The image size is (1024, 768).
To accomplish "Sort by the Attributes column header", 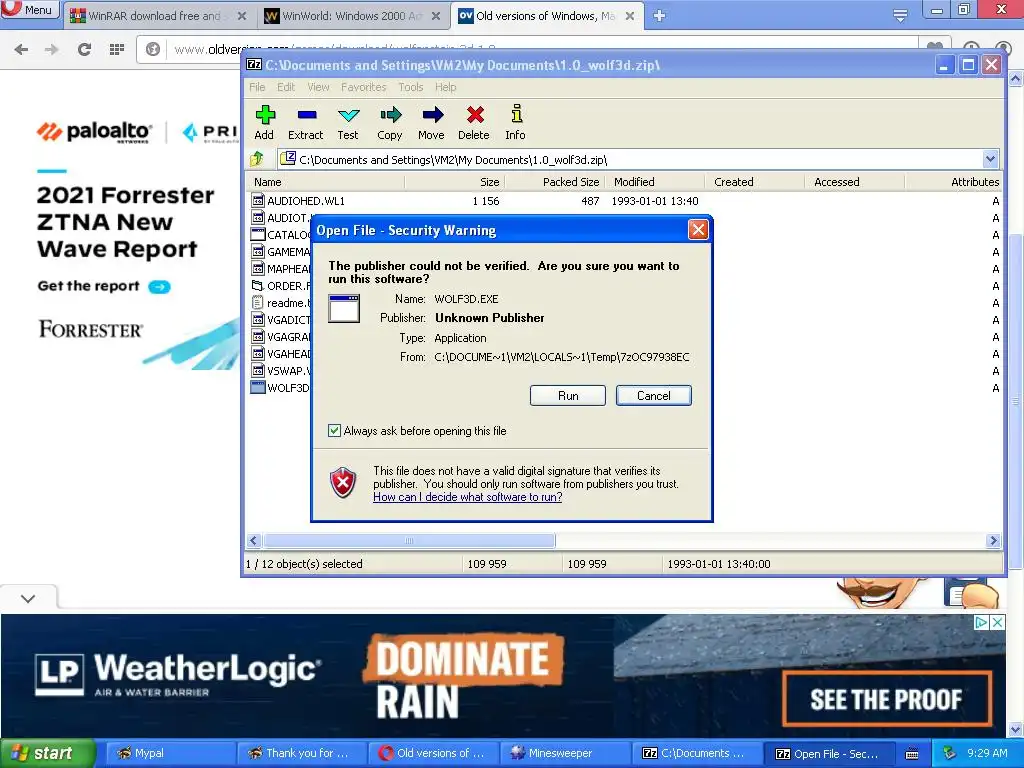I will click(954, 182).
